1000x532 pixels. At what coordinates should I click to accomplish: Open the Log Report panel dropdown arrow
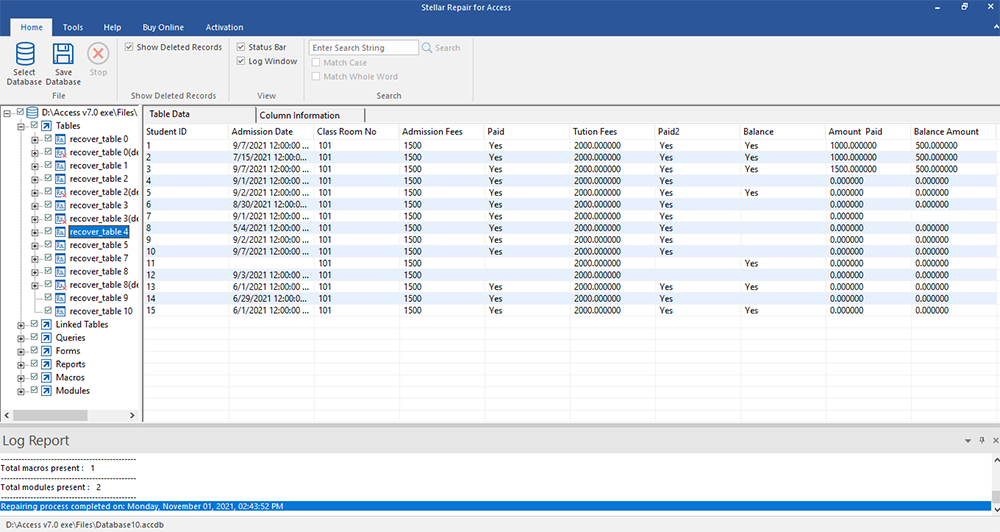(x=968, y=440)
